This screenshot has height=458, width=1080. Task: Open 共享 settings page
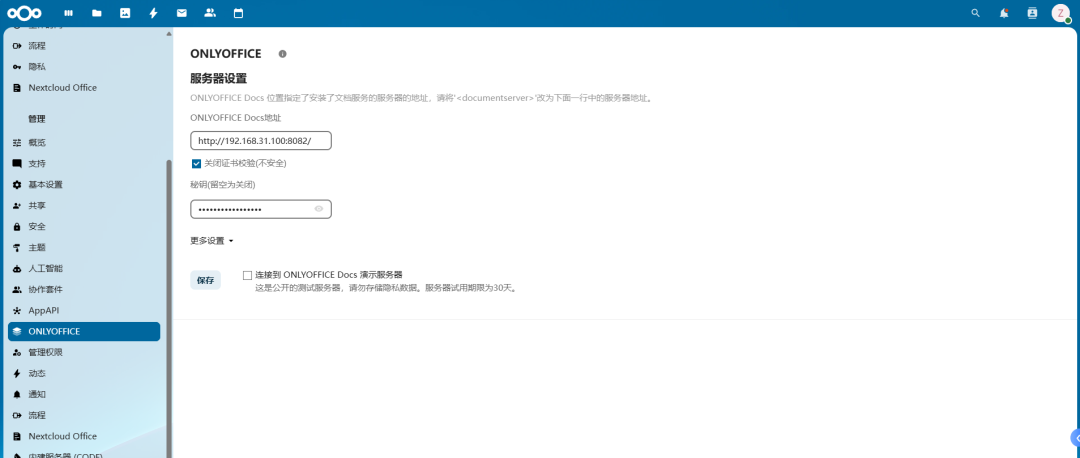point(84,206)
